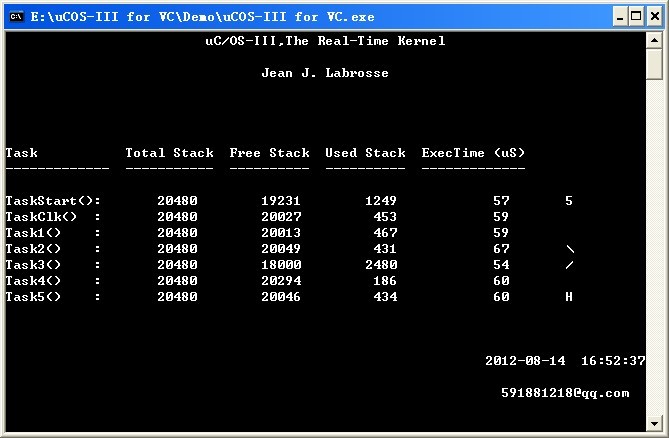Click TaskStart total stack value 20480
The width and height of the screenshot is (669, 438).
click(177, 200)
